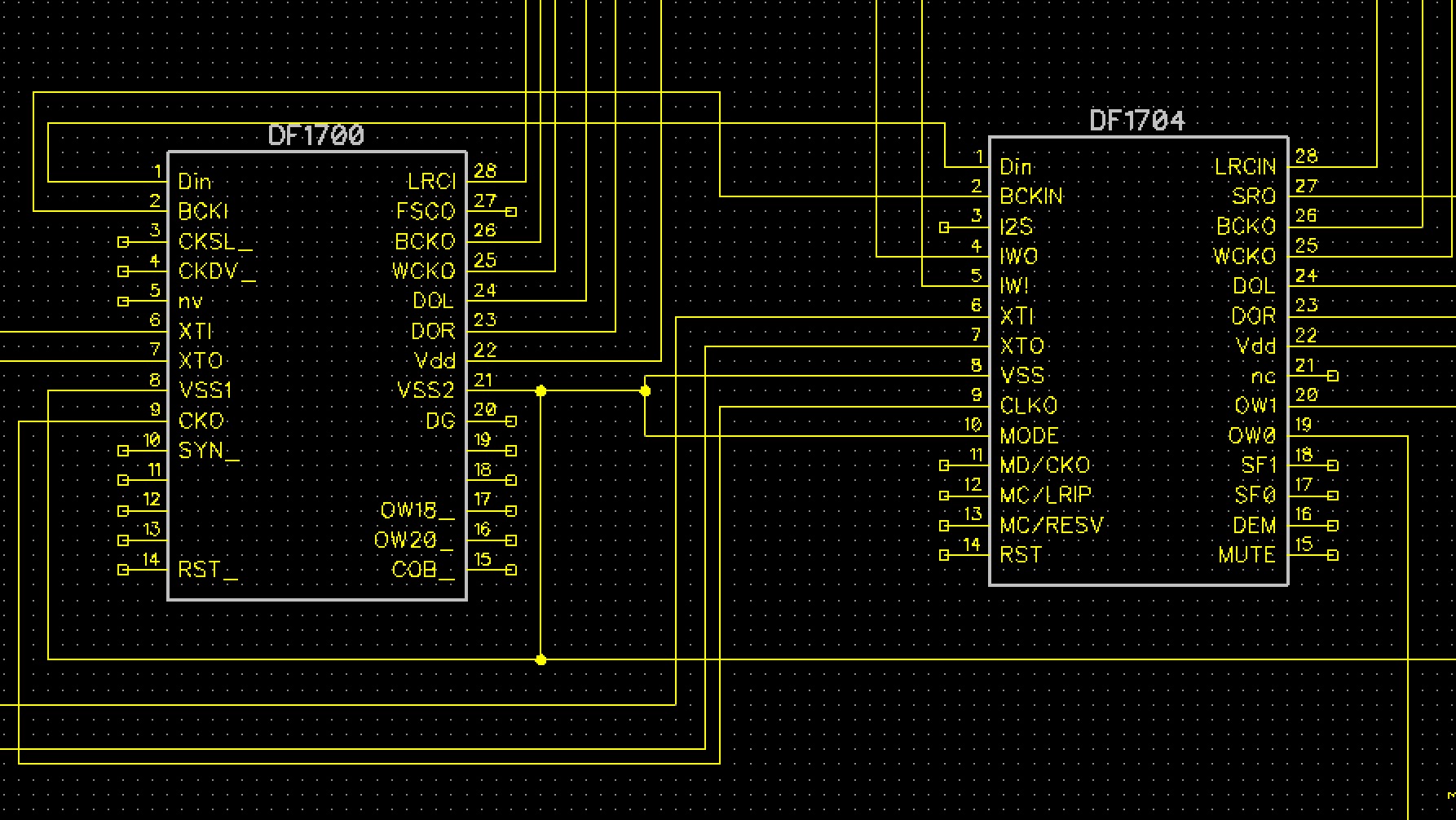This screenshot has width=1456, height=820.
Task: Click the junction dot left of DF1704 VSS wire
Action: [645, 391]
